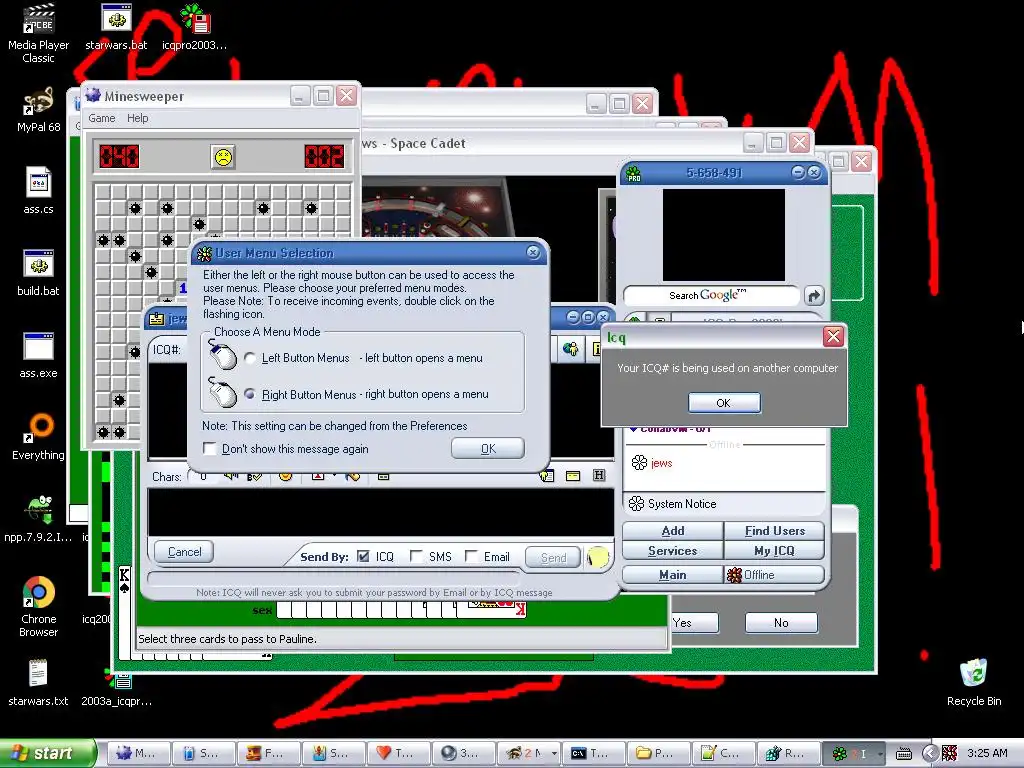The width and height of the screenshot is (1024, 768).
Task: Select the ass.exe desktop icon
Action: click(39, 356)
